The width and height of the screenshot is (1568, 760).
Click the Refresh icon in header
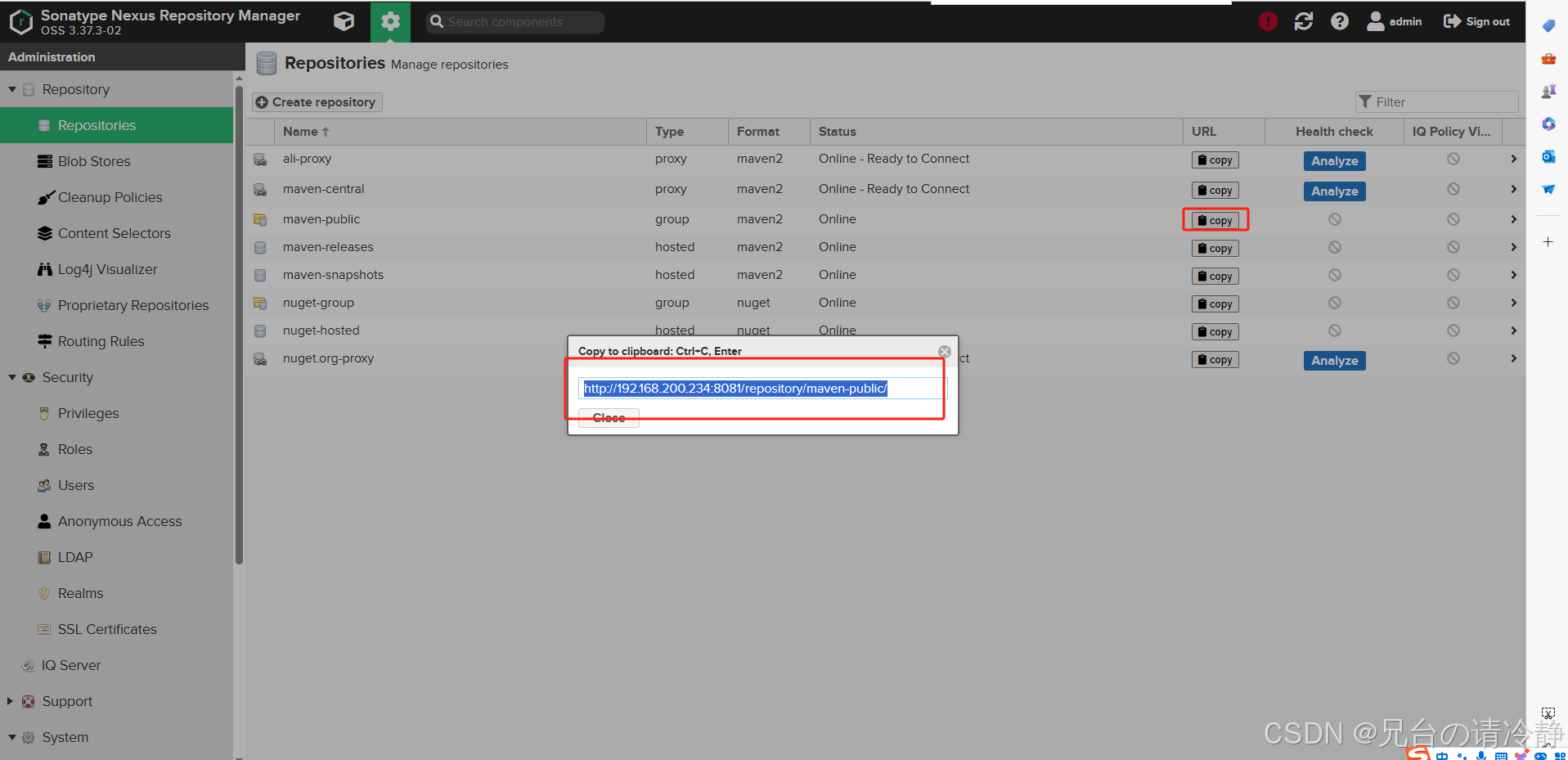click(x=1304, y=21)
